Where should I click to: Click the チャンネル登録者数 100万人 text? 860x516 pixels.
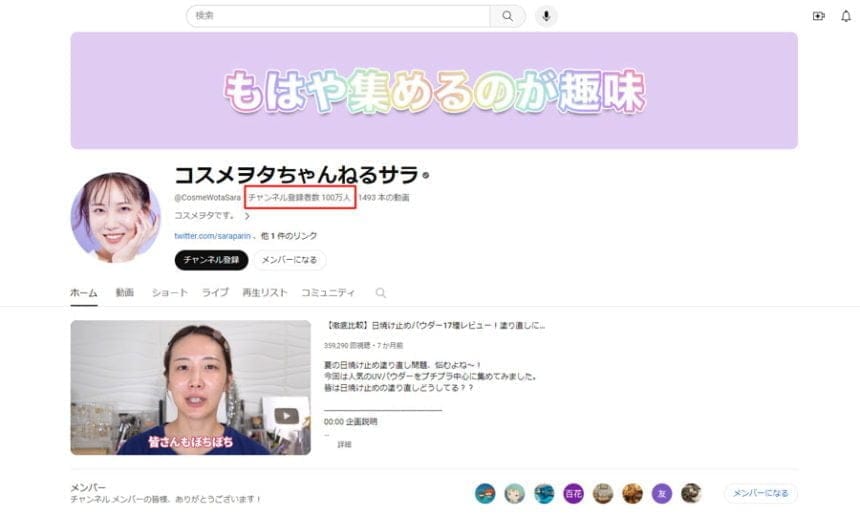[299, 197]
